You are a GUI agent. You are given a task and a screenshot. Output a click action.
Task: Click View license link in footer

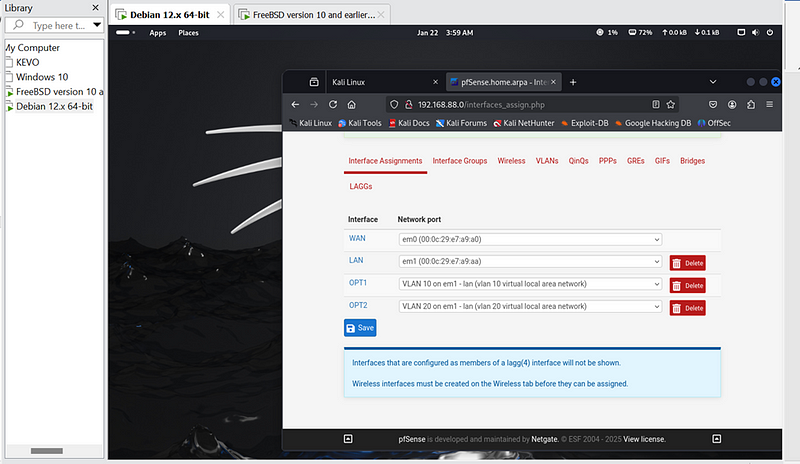click(x=644, y=439)
